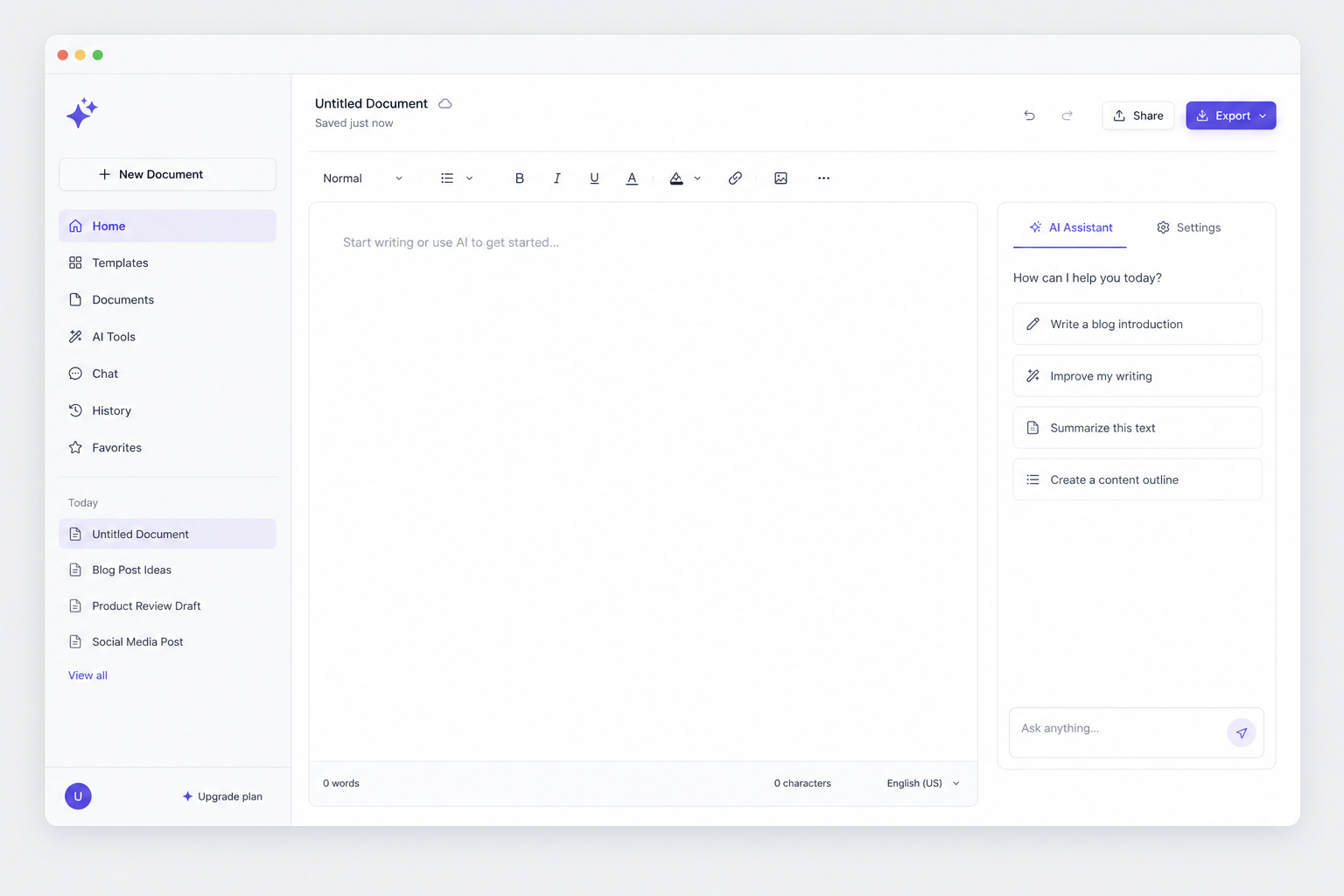The width and height of the screenshot is (1344, 896).
Task: Click Upgrade plan
Action: pos(222,796)
